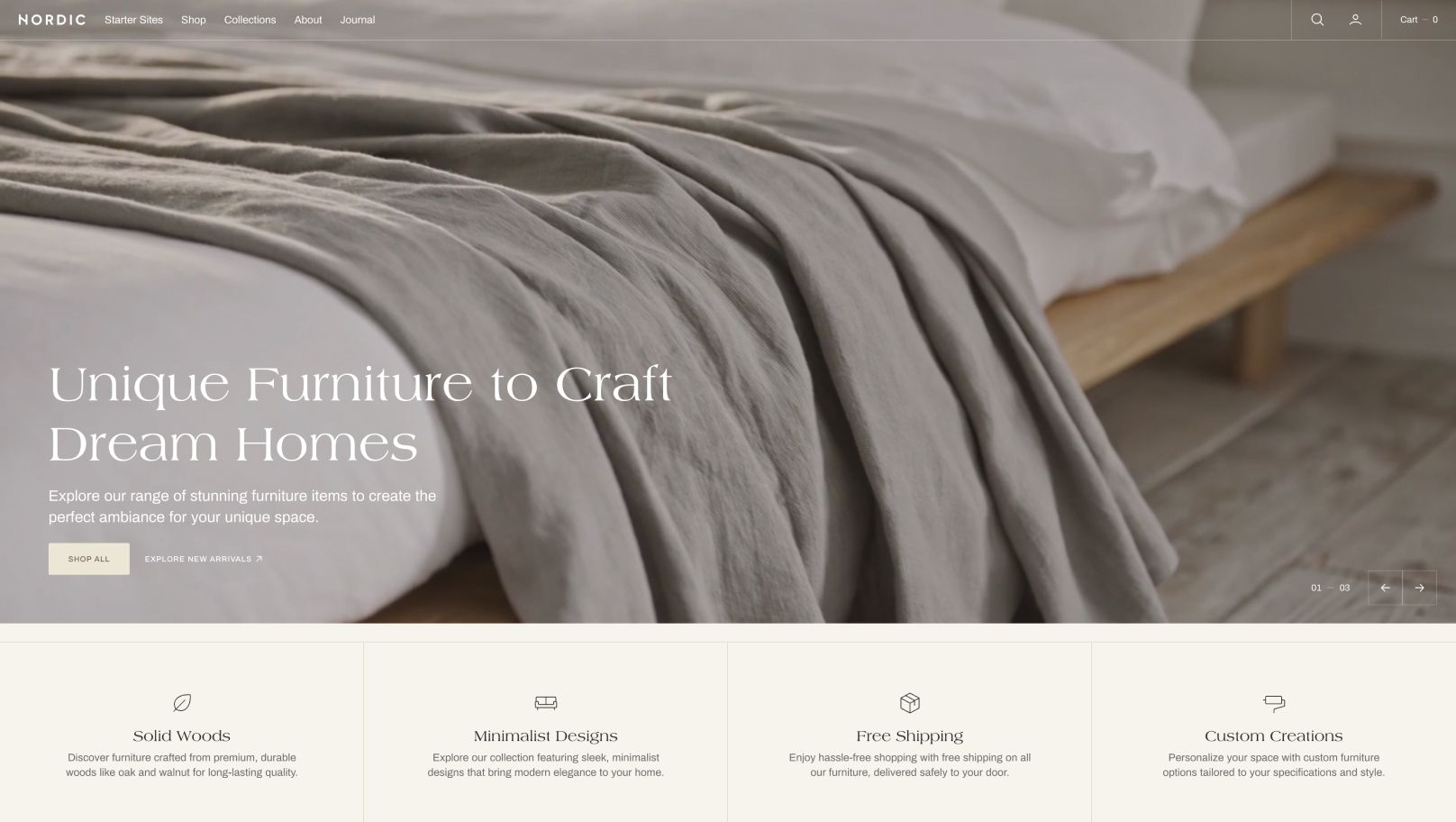This screenshot has width=1456, height=822.
Task: Click the slide counter 01 — 03
Action: [1331, 588]
